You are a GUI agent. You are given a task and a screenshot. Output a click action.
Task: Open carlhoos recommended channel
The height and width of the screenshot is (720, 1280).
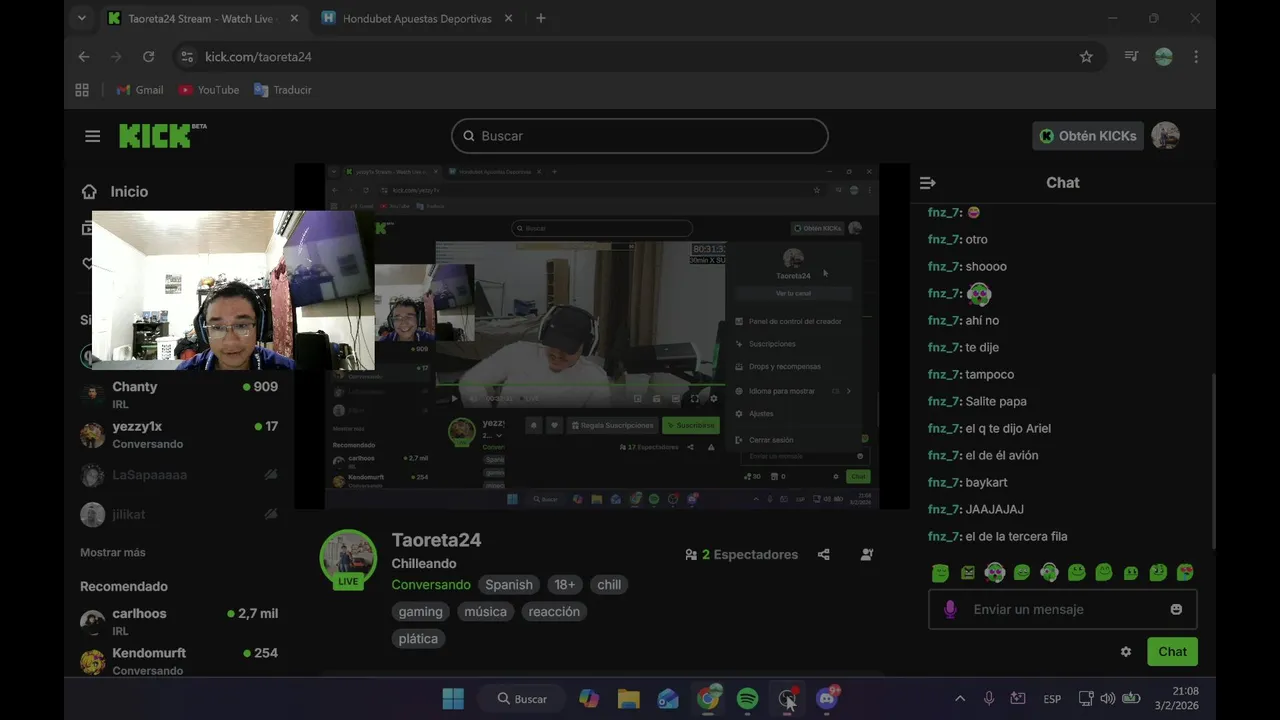coord(180,621)
